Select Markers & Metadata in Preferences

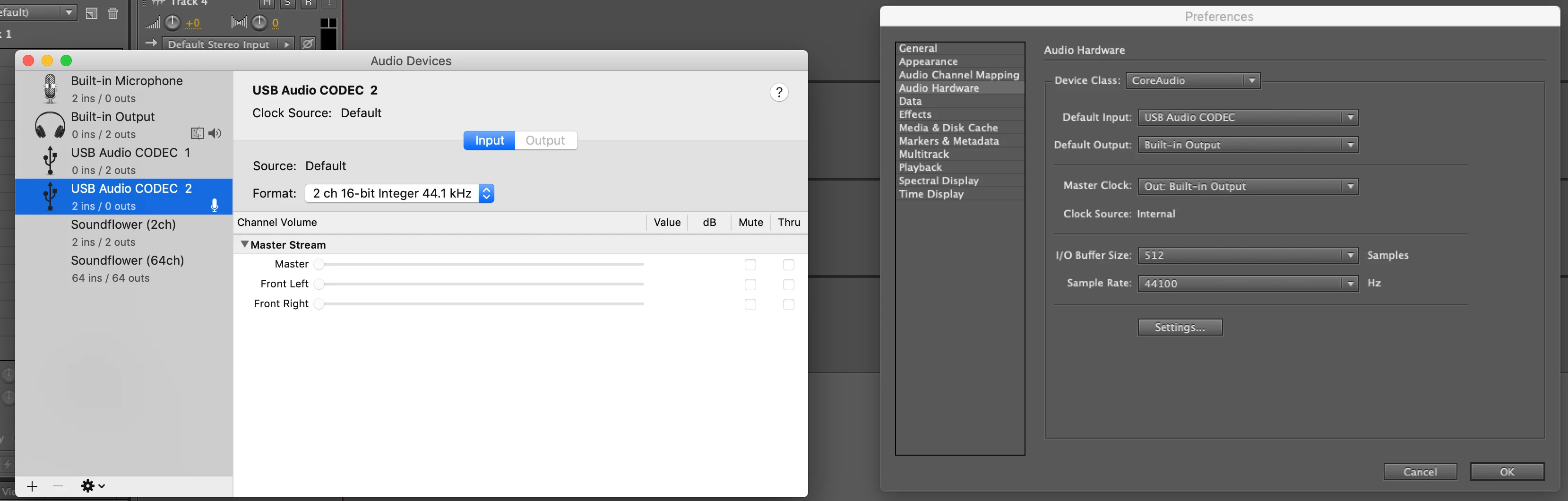[x=960, y=141]
